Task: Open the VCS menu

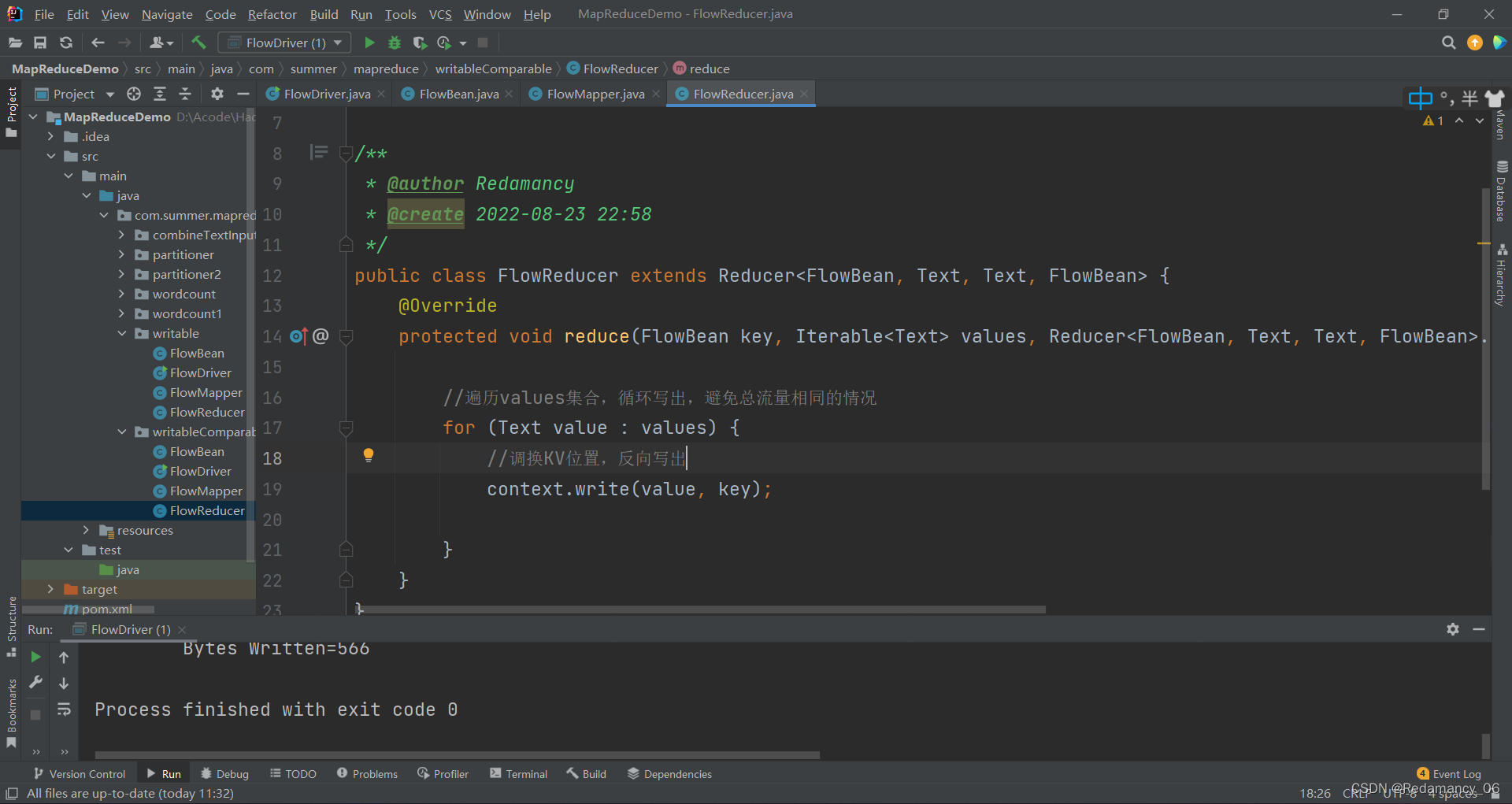Action: pos(440,14)
